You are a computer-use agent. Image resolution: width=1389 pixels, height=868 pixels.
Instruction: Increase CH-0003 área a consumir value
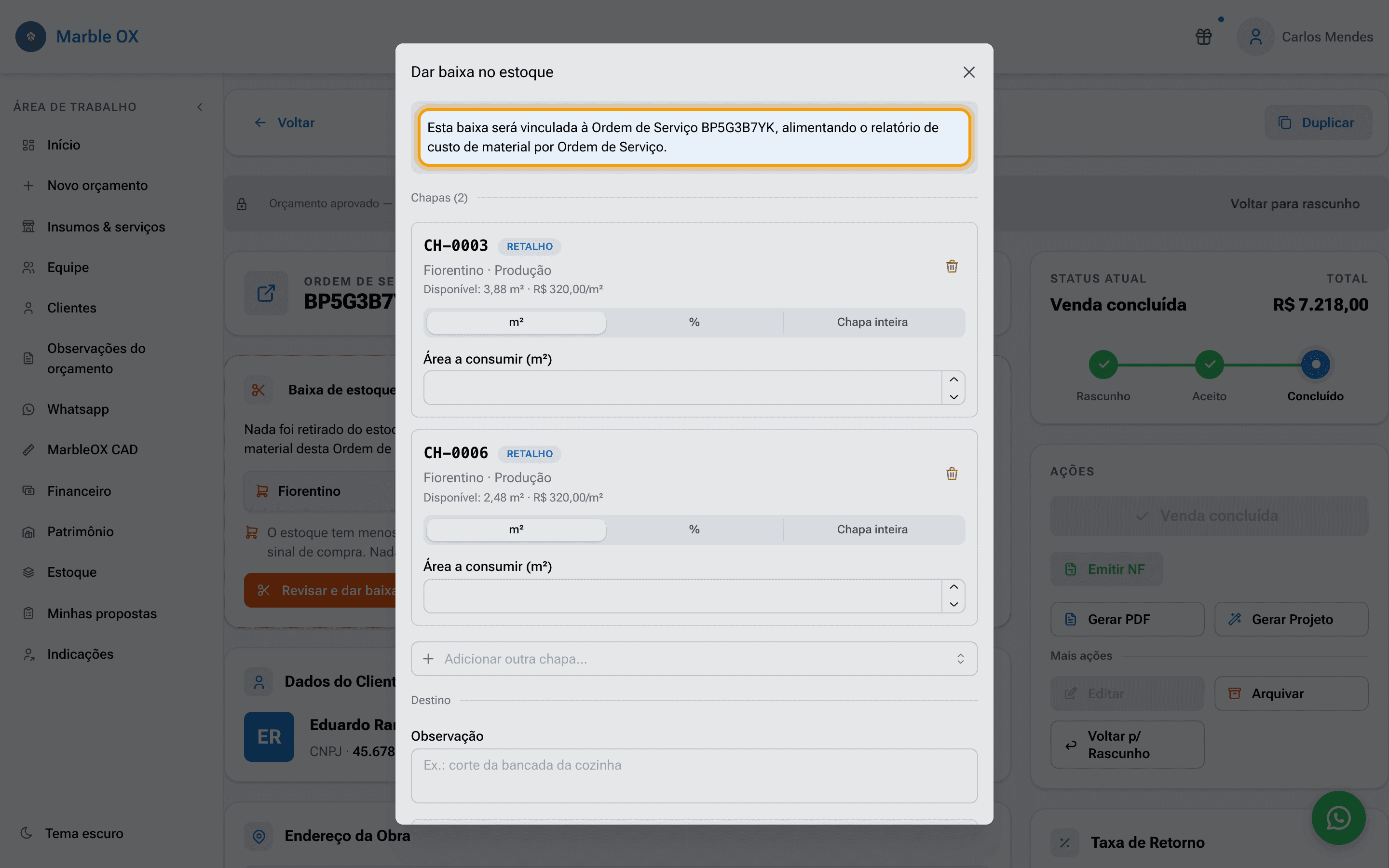click(x=953, y=380)
